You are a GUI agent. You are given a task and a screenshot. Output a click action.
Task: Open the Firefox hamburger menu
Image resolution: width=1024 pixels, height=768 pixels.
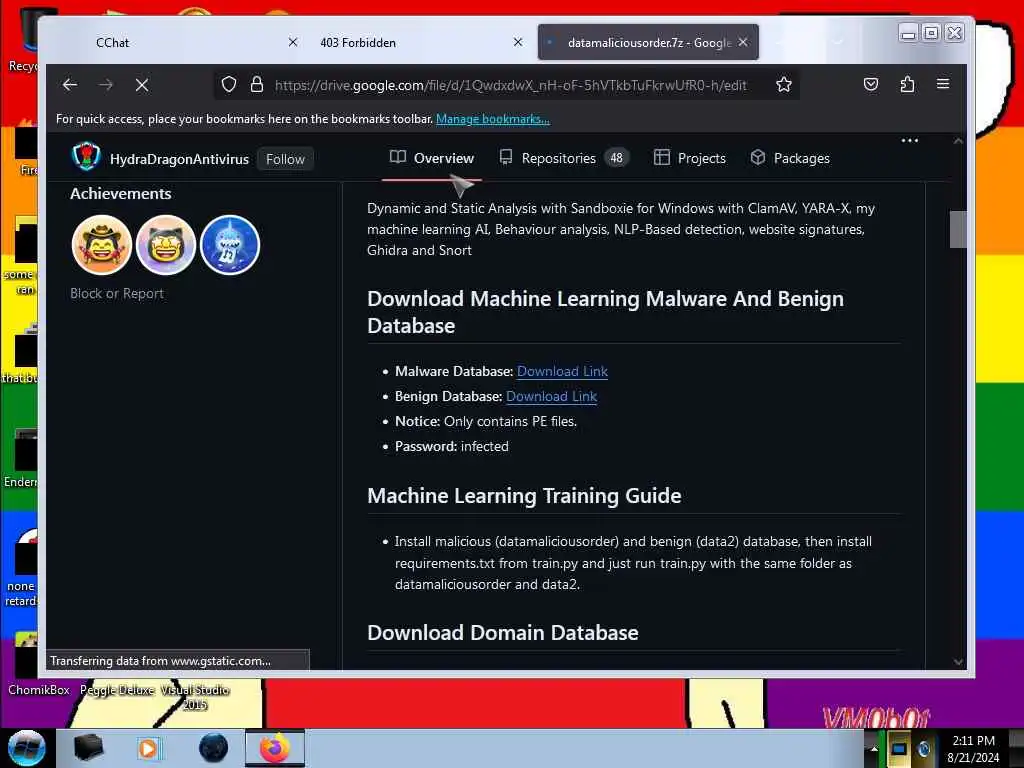[943, 84]
